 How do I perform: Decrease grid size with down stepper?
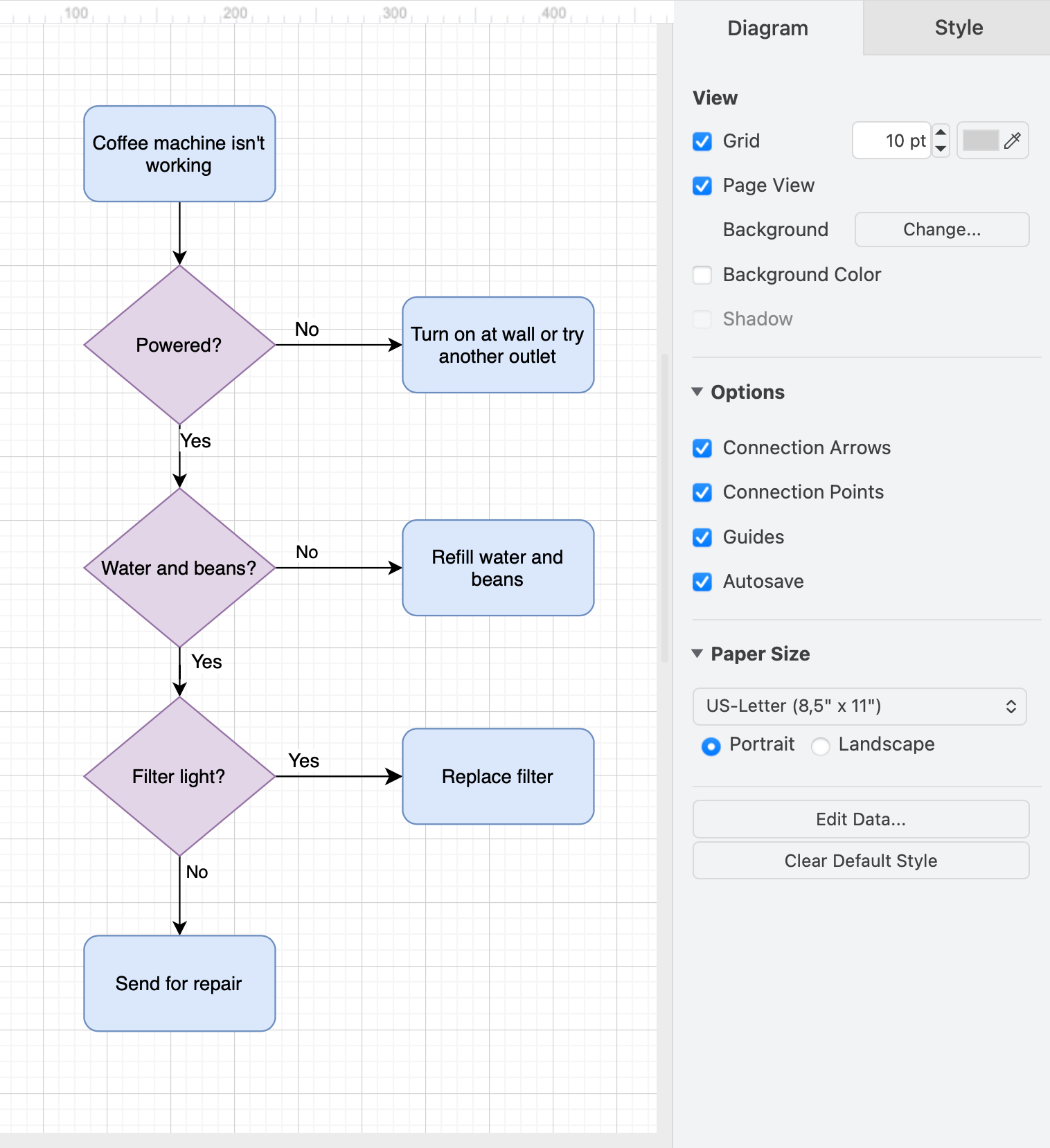click(941, 149)
